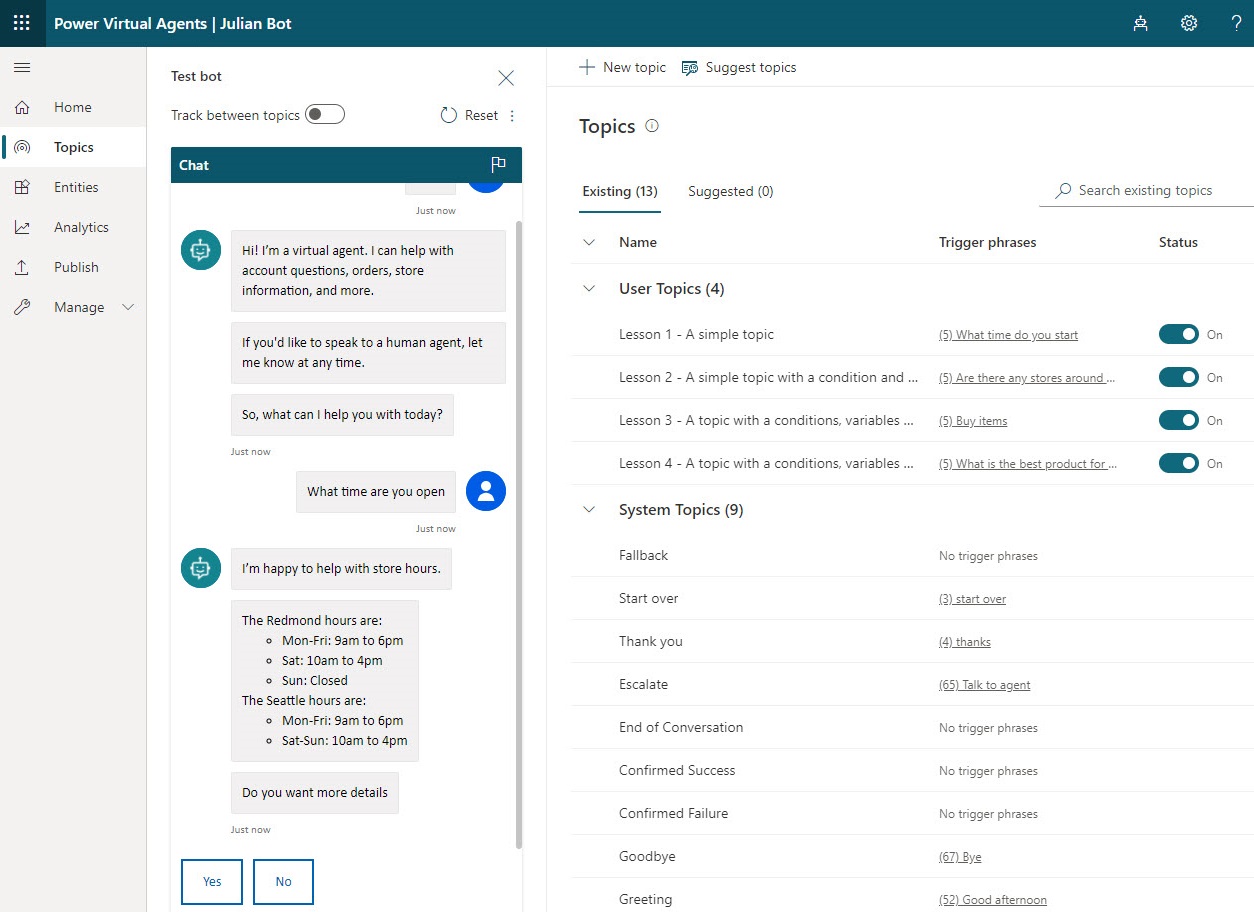Toggle Track between topics switch
The image size is (1254, 912).
pos(325,114)
